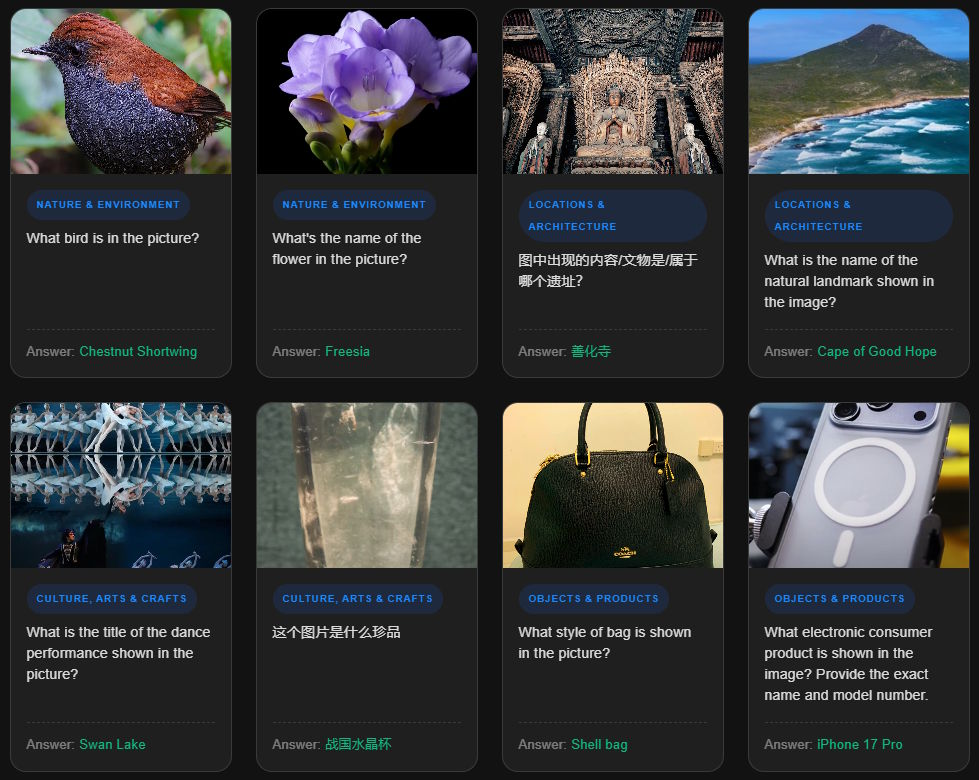Click the ballet dancers stage image
This screenshot has width=979, height=780.
tap(121, 486)
